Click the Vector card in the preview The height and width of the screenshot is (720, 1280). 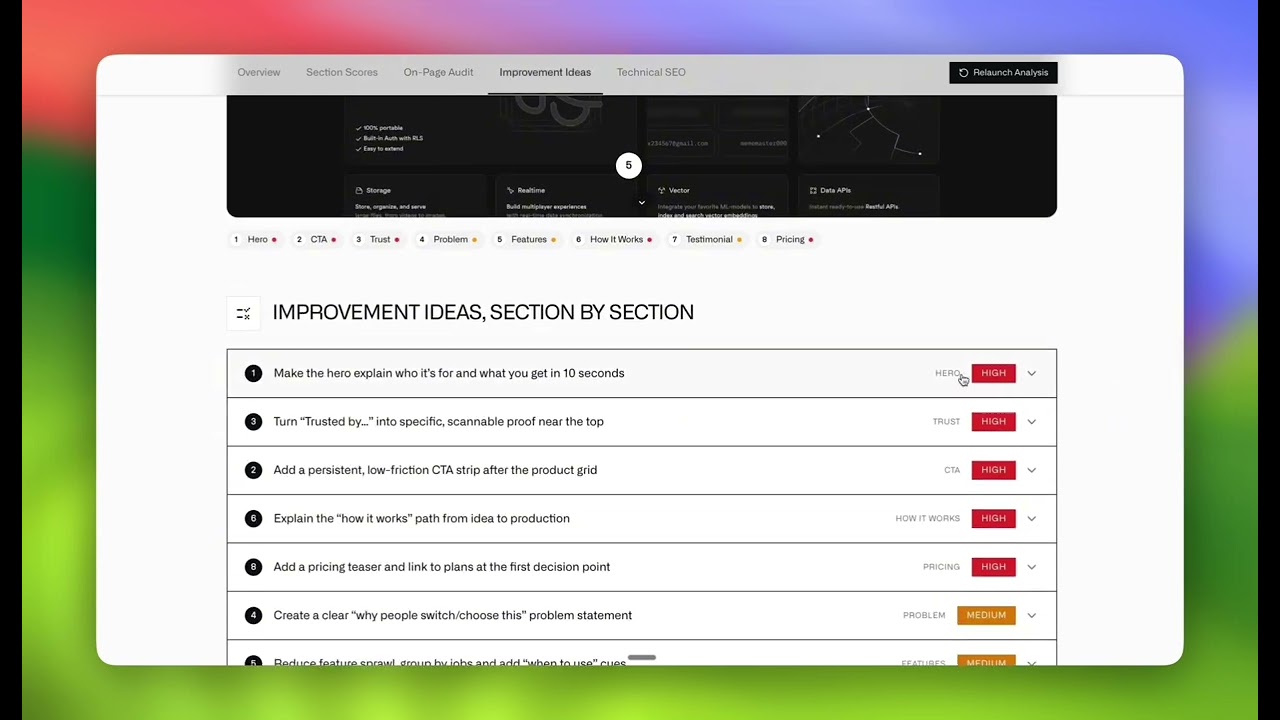[x=717, y=198]
